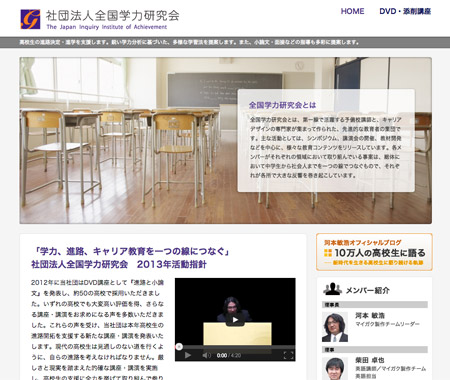Click the 理事長 section label

(x=331, y=305)
